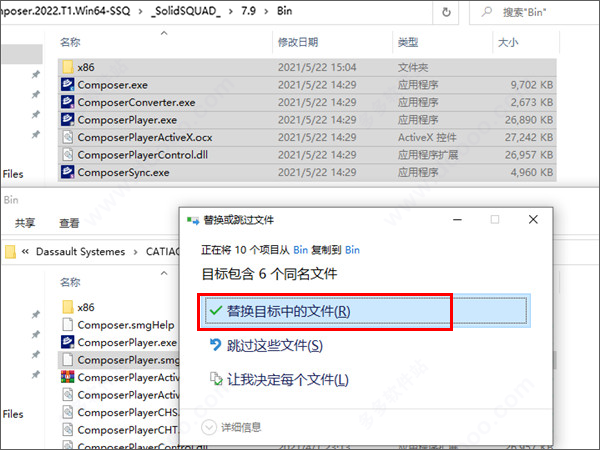Click the refresh icon in top address bar
Image resolution: width=600 pixels, height=450 pixels.
pos(446,12)
